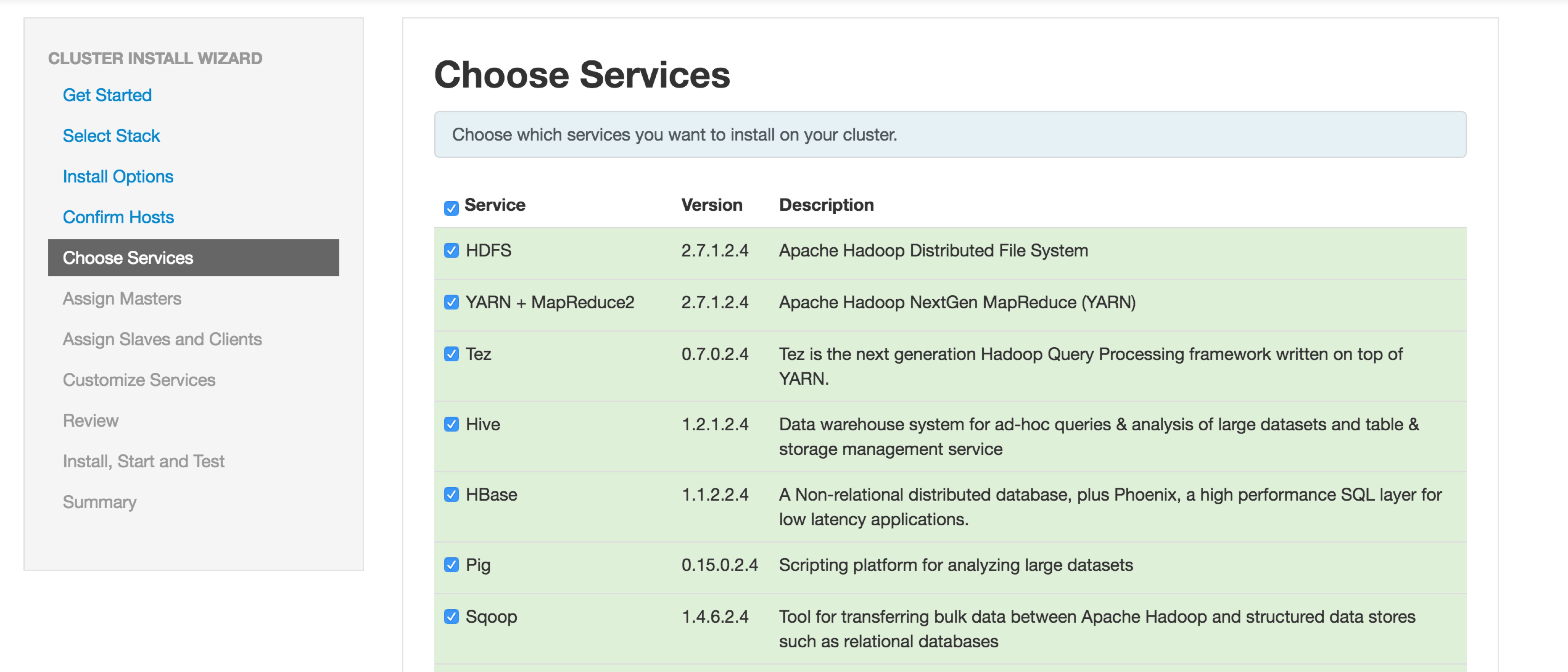Click the HBase description text
This screenshot has height=672, width=1568.
(1109, 506)
